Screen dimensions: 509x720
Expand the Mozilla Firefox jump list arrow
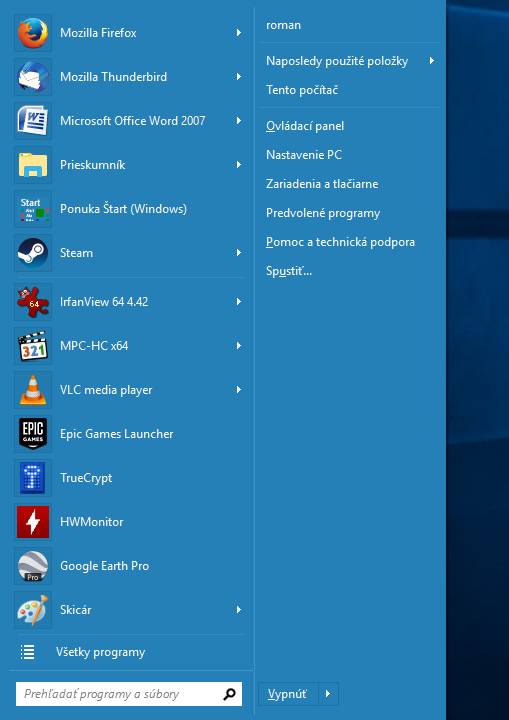click(239, 33)
